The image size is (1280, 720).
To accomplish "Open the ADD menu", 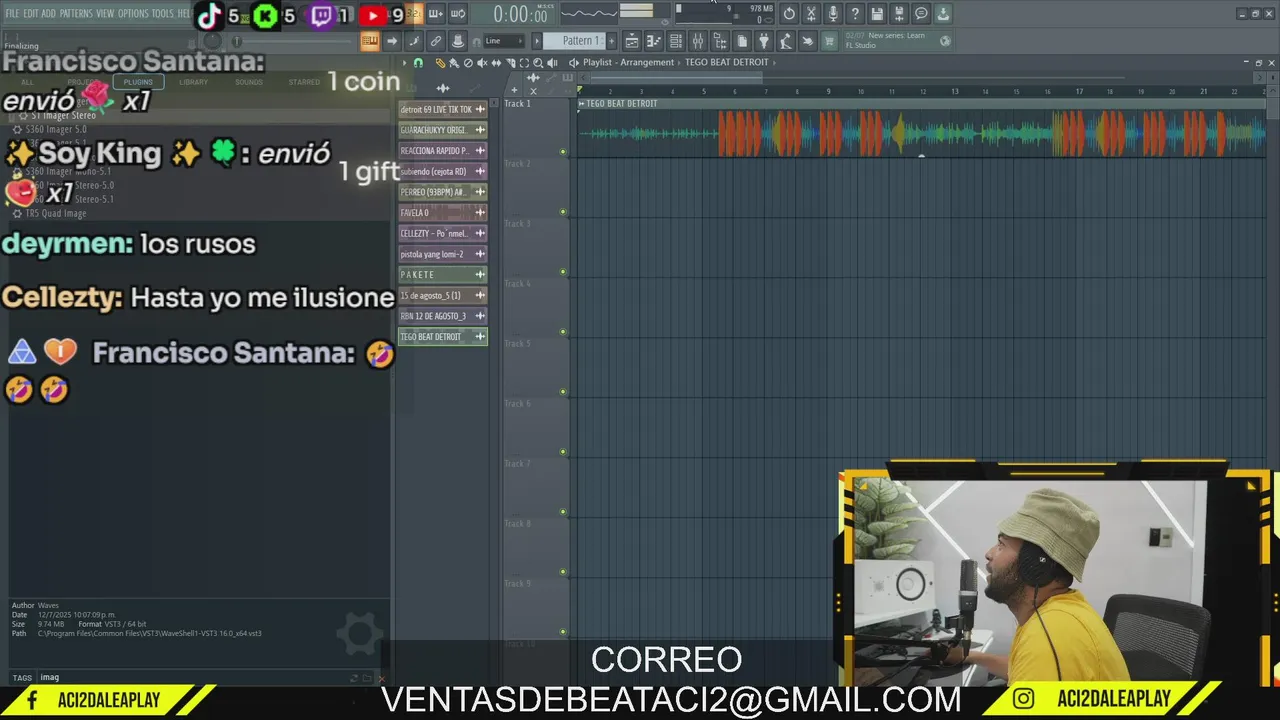I will 48,14.
